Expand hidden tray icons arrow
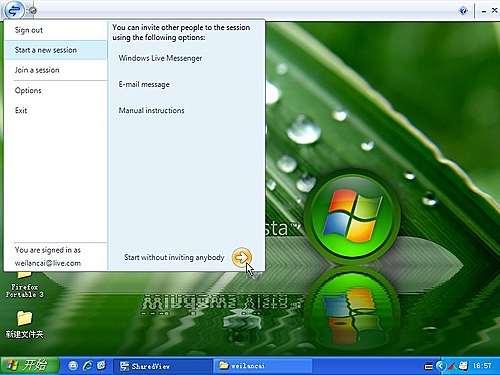 441,366
